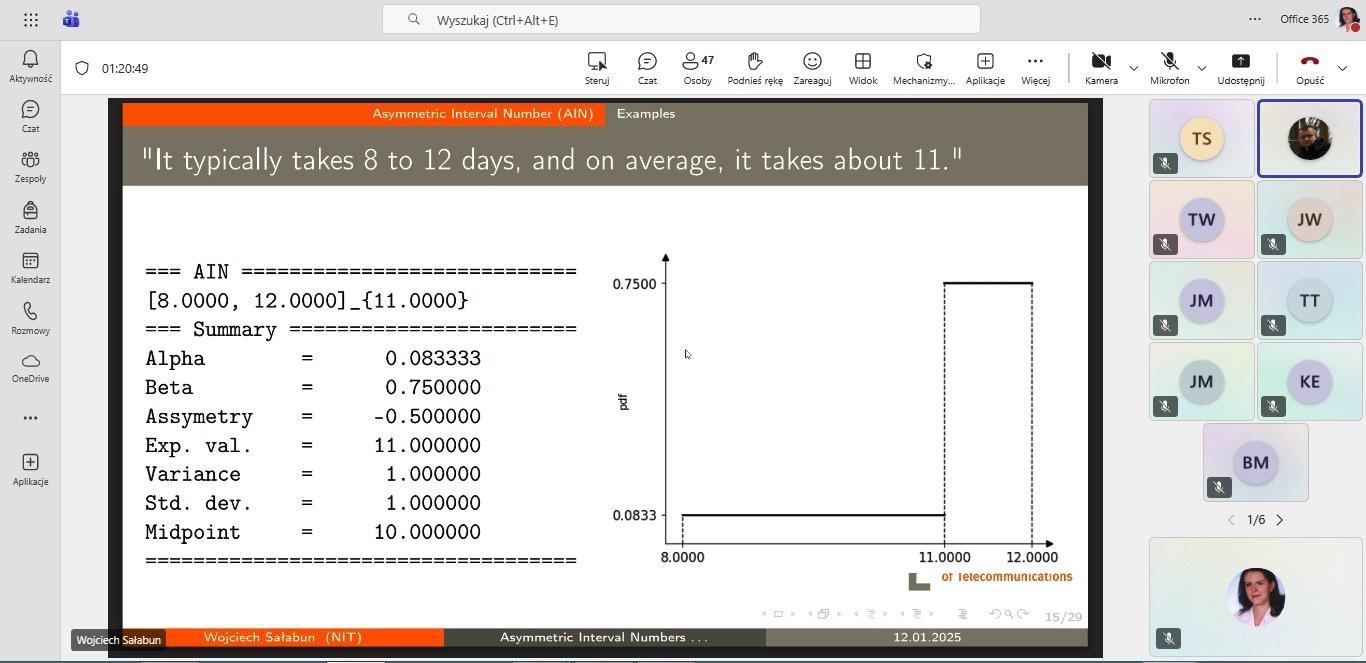Expand the Opuść leave options arrow
The width and height of the screenshot is (1366, 663).
click(x=1342, y=68)
